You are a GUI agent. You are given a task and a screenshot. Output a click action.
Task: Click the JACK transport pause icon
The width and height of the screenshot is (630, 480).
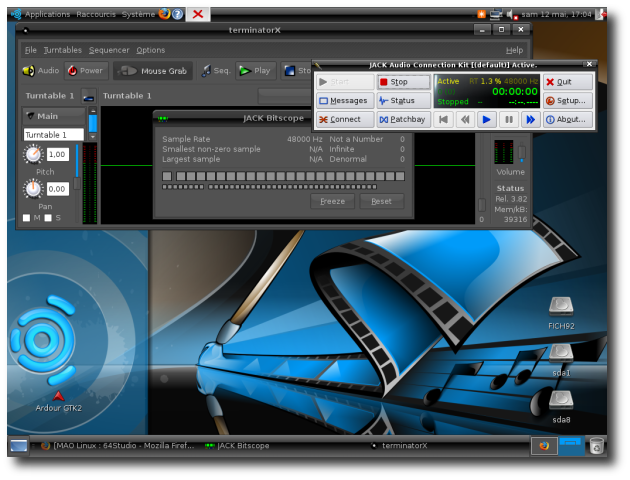click(509, 120)
